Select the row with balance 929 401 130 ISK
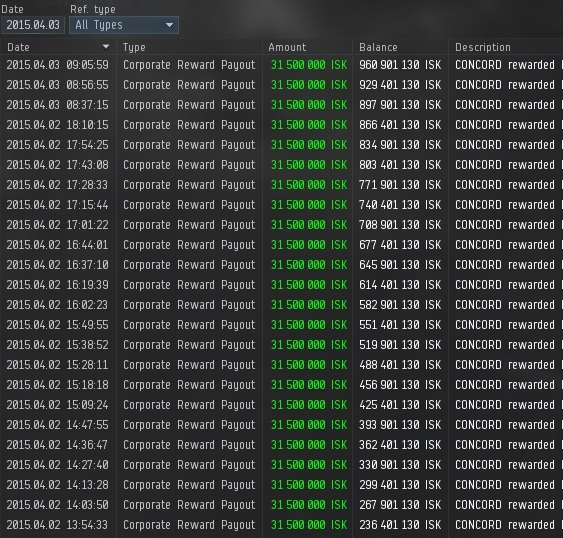Viewport: 563px width, 538px height. pyautogui.click(x=282, y=85)
